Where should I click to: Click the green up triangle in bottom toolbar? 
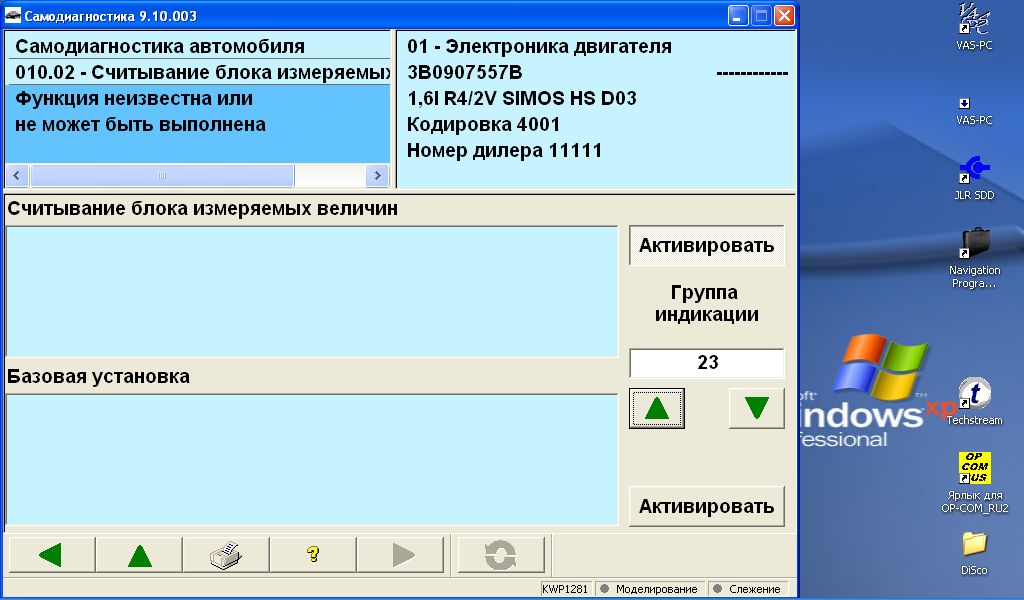139,555
